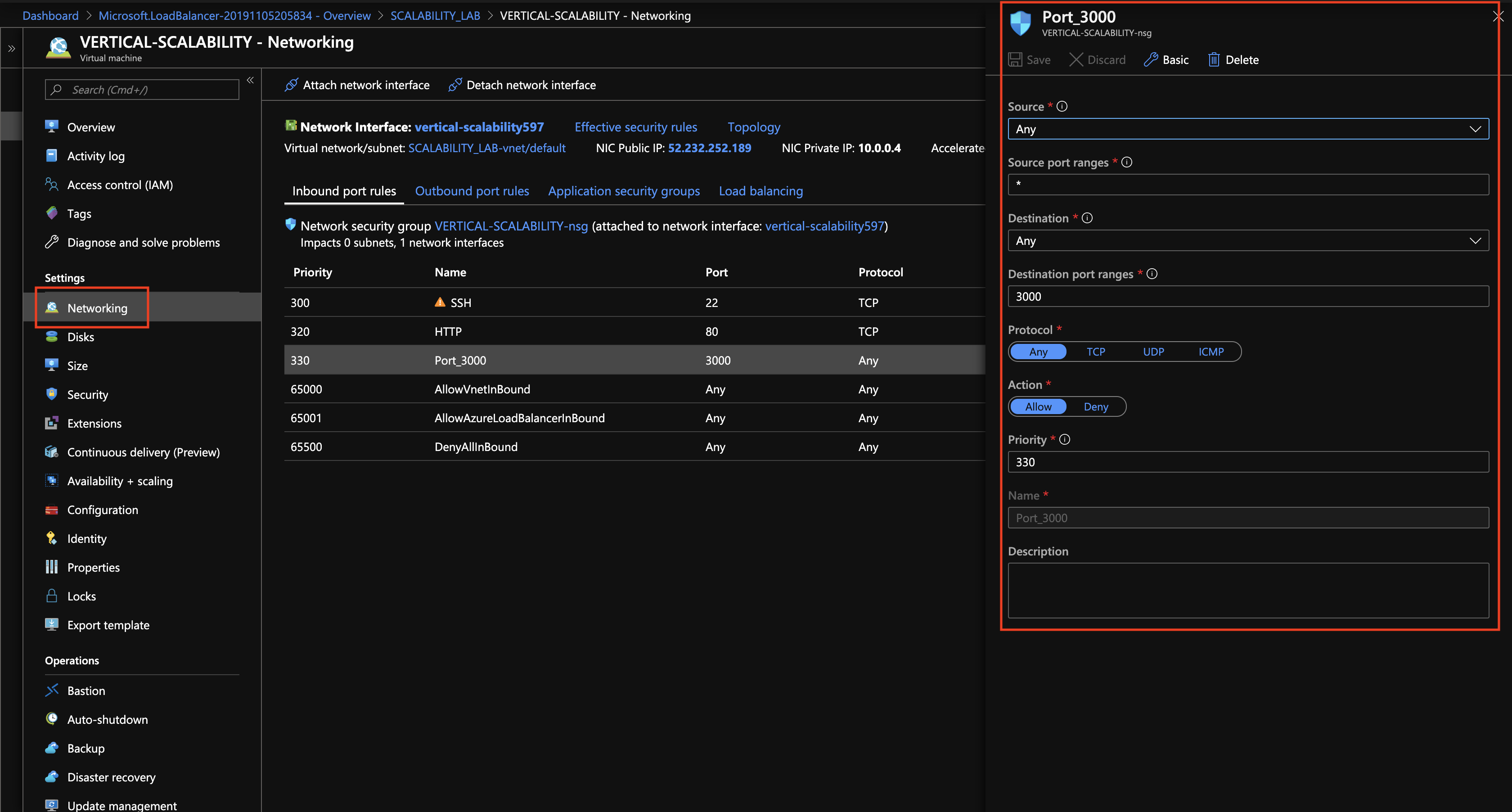Open Bastion from sidebar
This screenshot has width=1512, height=812.
[x=85, y=690]
